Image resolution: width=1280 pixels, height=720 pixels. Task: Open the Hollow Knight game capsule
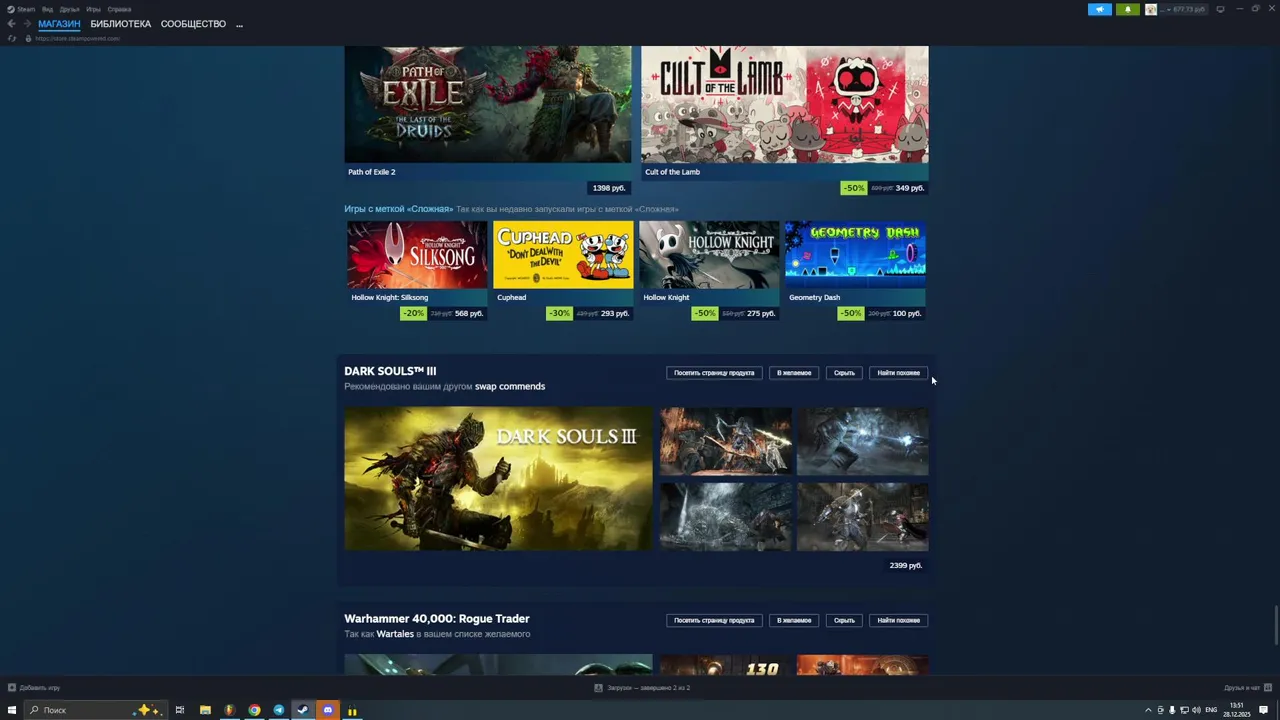tap(709, 255)
